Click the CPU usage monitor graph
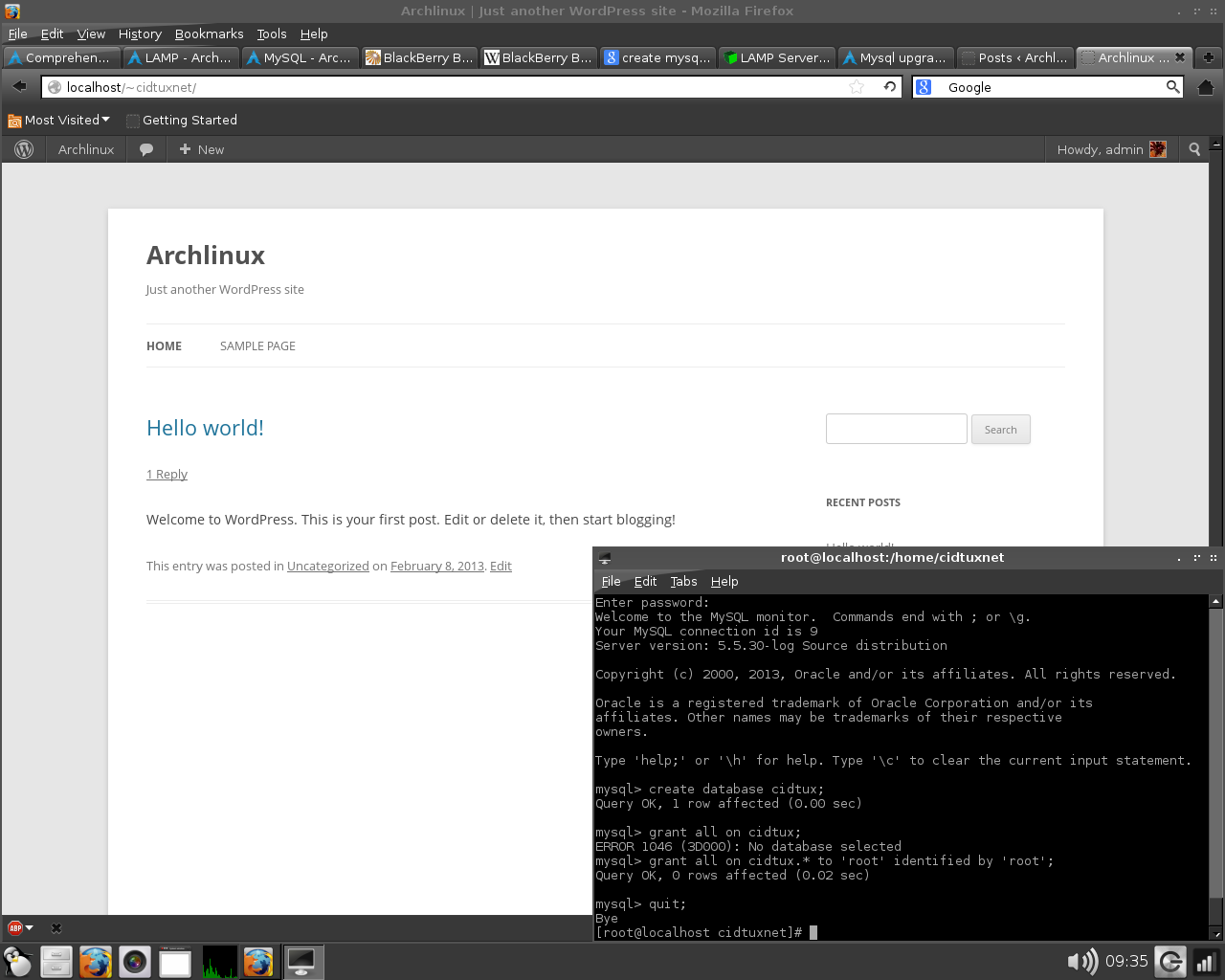 click(219, 962)
